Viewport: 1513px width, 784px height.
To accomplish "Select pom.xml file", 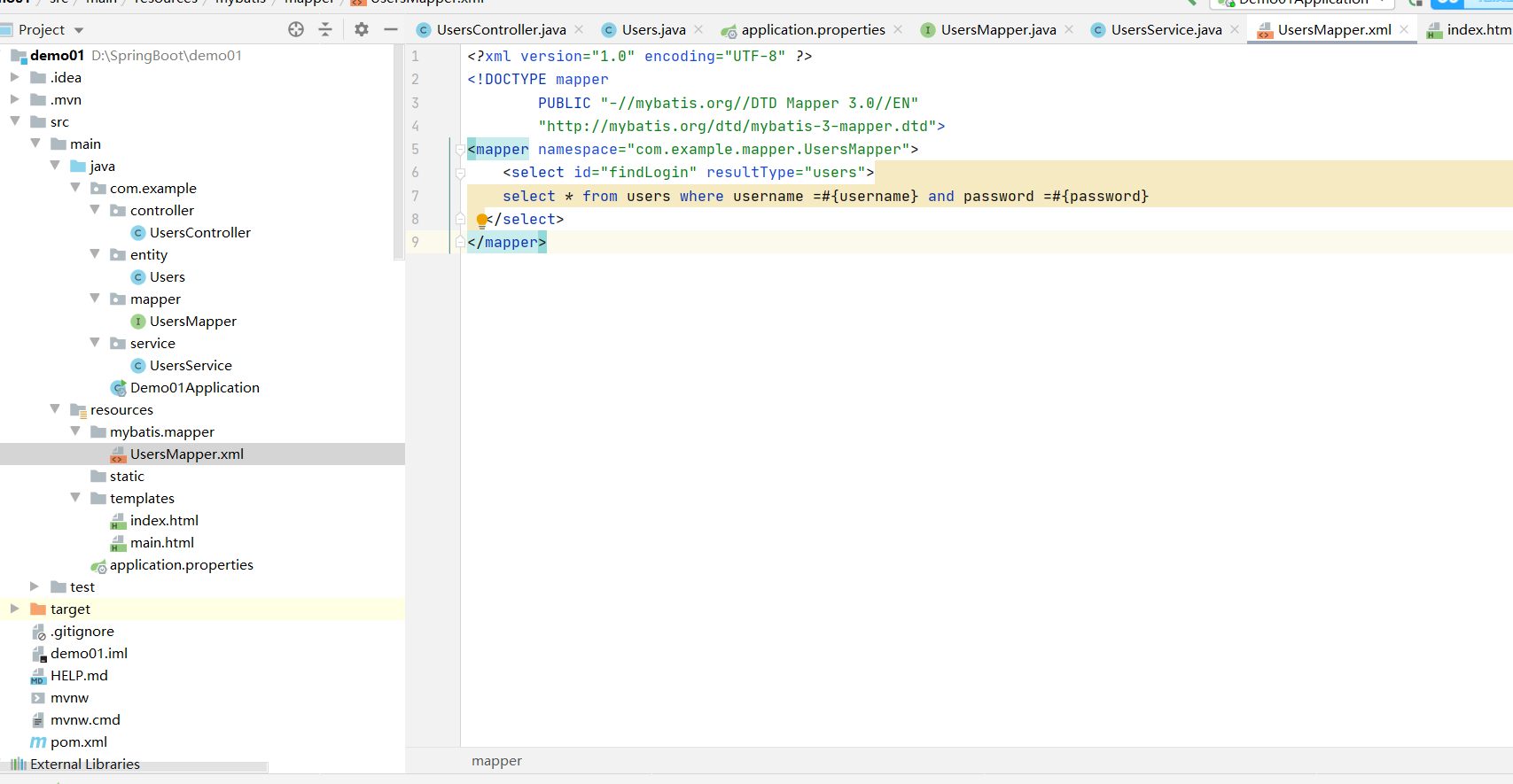I will coord(78,741).
